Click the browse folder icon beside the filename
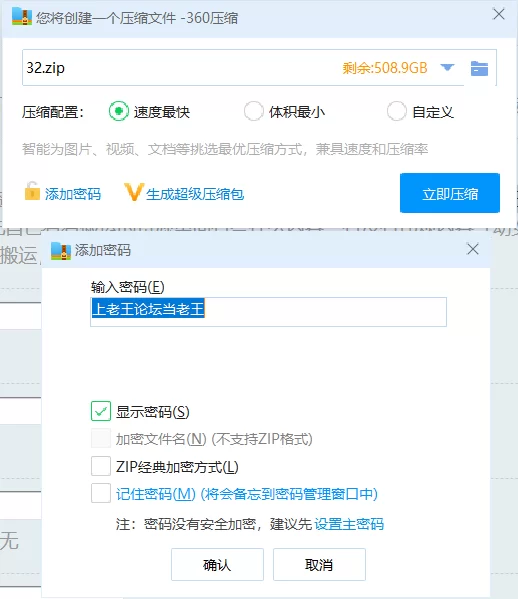This screenshot has height=599, width=518. point(479,68)
